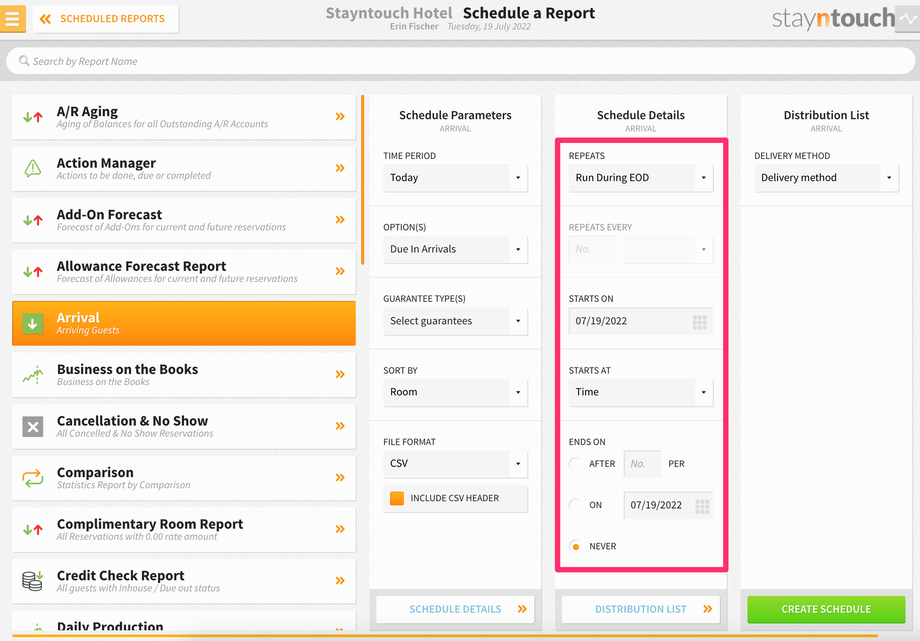Viewport: 920px width, 641px height.
Task: Select the Allowance Forecast Report
Action: pyautogui.click(x=184, y=272)
